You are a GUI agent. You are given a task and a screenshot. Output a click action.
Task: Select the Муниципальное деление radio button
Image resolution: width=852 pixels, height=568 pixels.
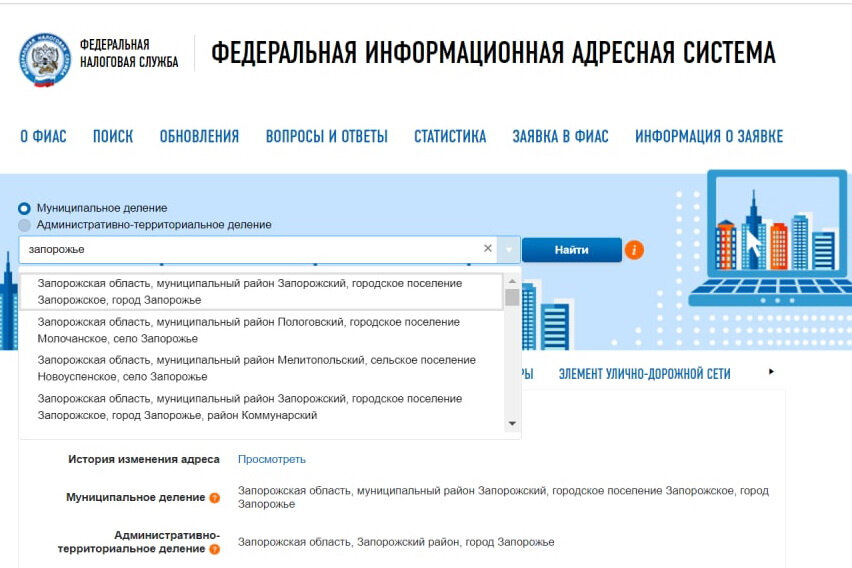coord(24,208)
